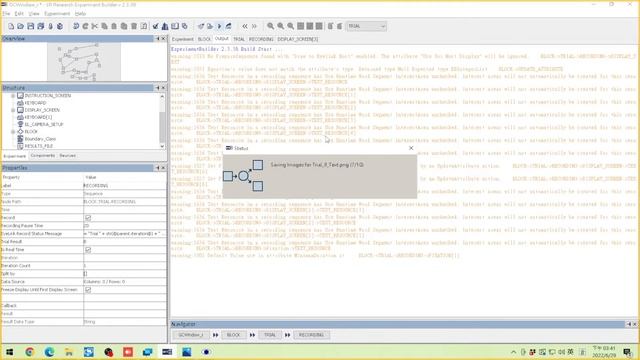This screenshot has height=360, width=640.
Task: Click the first Navigator breadcrumb button
Action: click(x=191, y=335)
